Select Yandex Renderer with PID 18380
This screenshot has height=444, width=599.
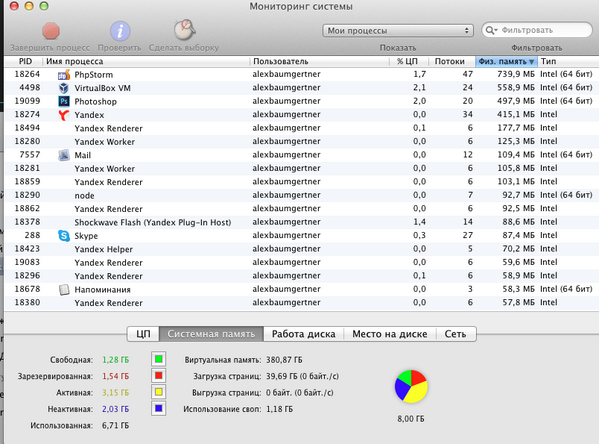[x=301, y=303]
